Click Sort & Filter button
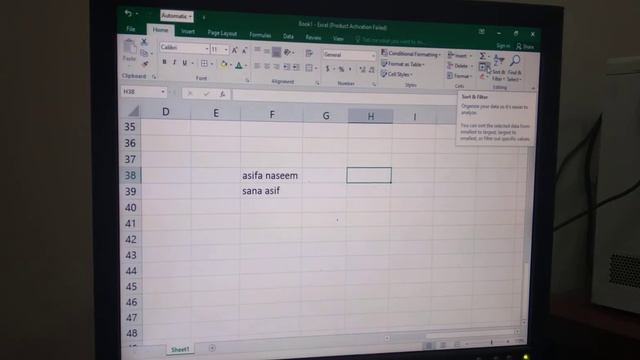The image size is (640, 360). coord(499,68)
